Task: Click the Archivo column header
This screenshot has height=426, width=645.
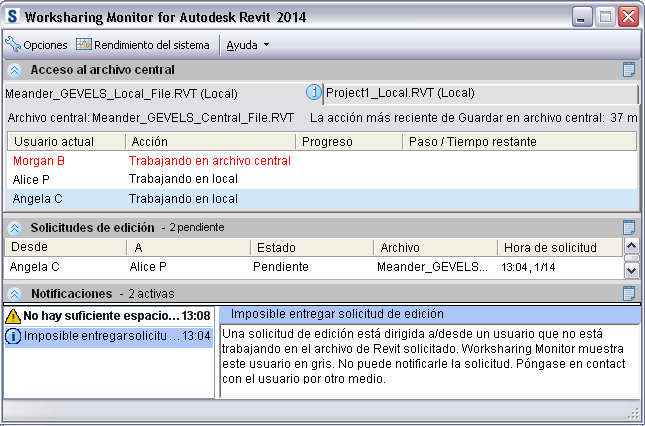Action: tap(436, 248)
